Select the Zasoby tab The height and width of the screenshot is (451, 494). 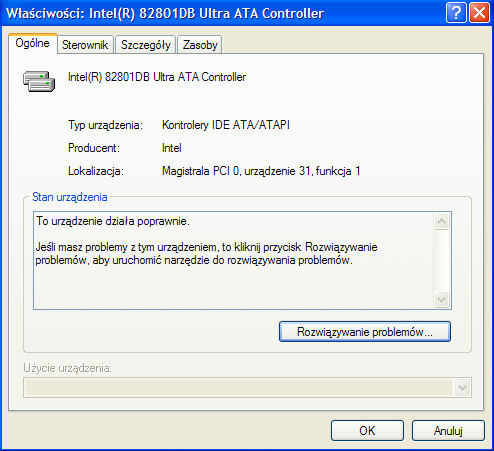200,45
